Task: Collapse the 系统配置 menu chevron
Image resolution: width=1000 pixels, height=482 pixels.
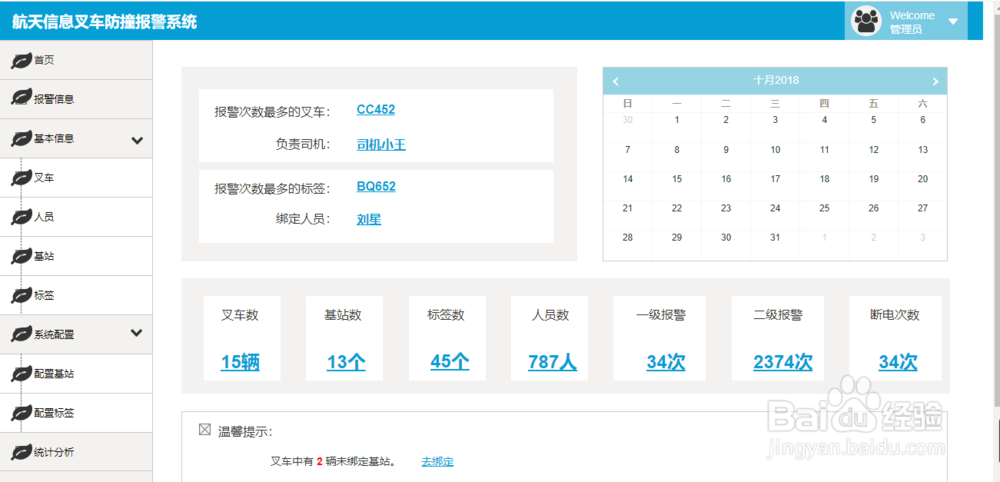Action: pyautogui.click(x=136, y=333)
